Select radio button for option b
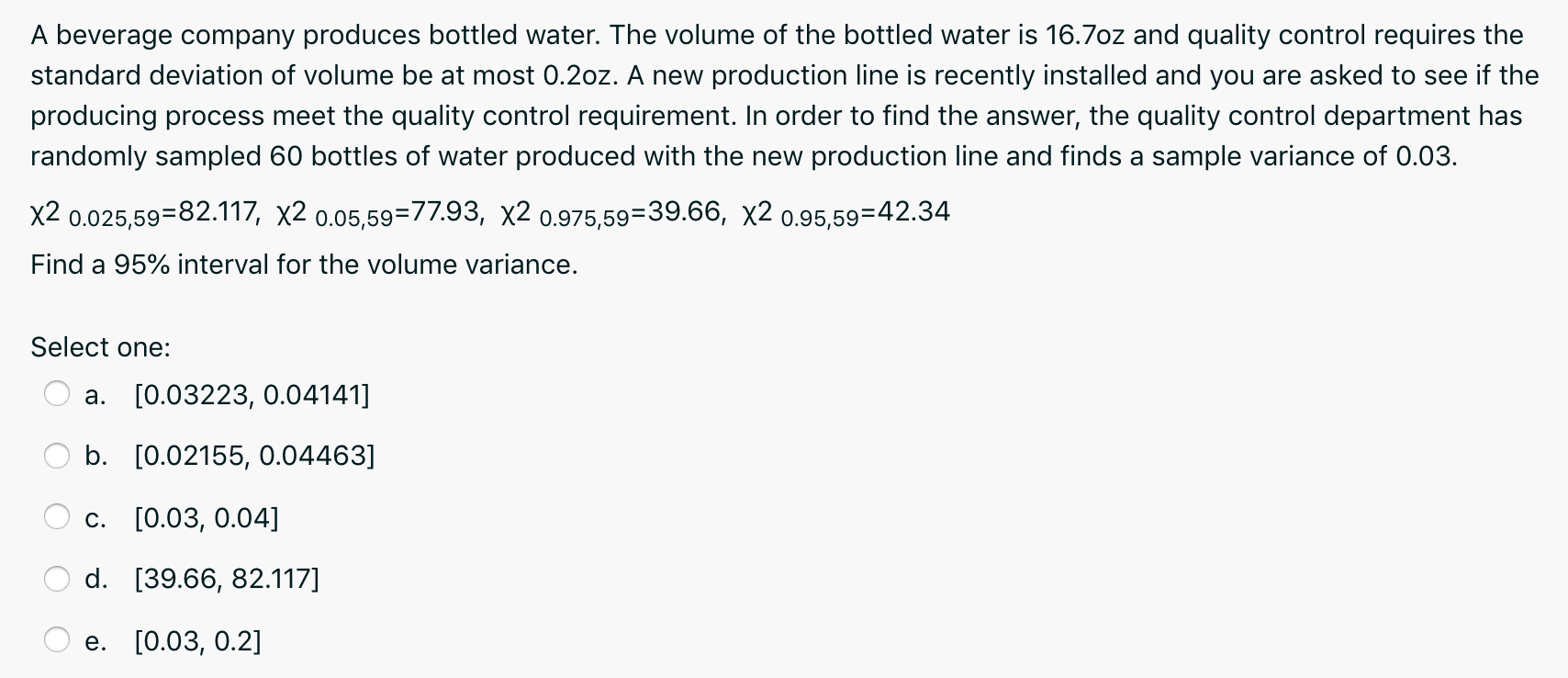The height and width of the screenshot is (678, 1568). 57,456
